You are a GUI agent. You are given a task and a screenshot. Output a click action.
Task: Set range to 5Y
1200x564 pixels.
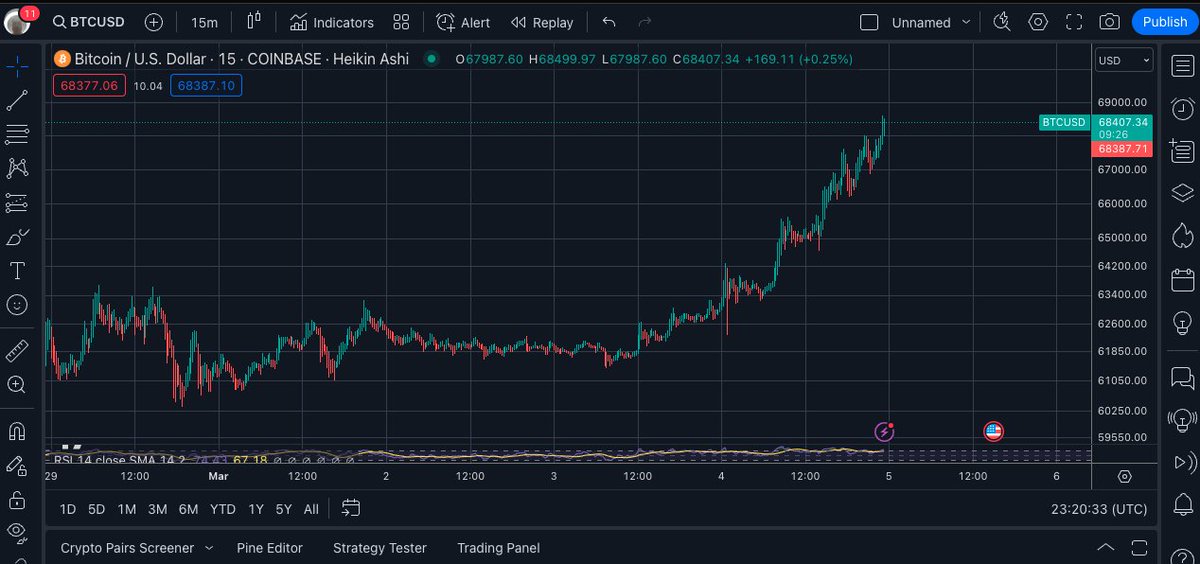coord(284,509)
